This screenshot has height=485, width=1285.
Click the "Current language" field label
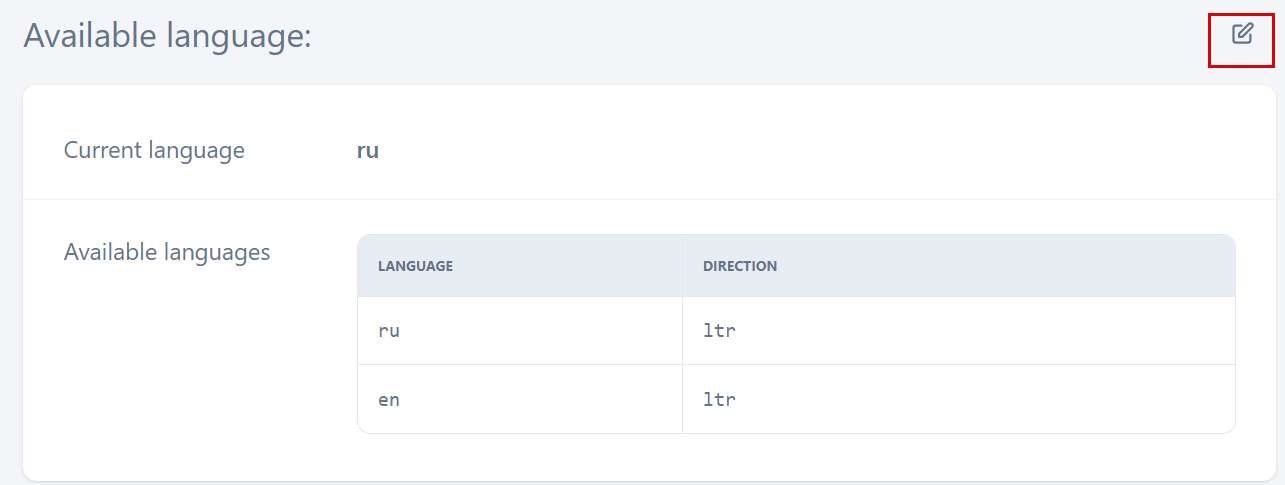[x=154, y=151]
